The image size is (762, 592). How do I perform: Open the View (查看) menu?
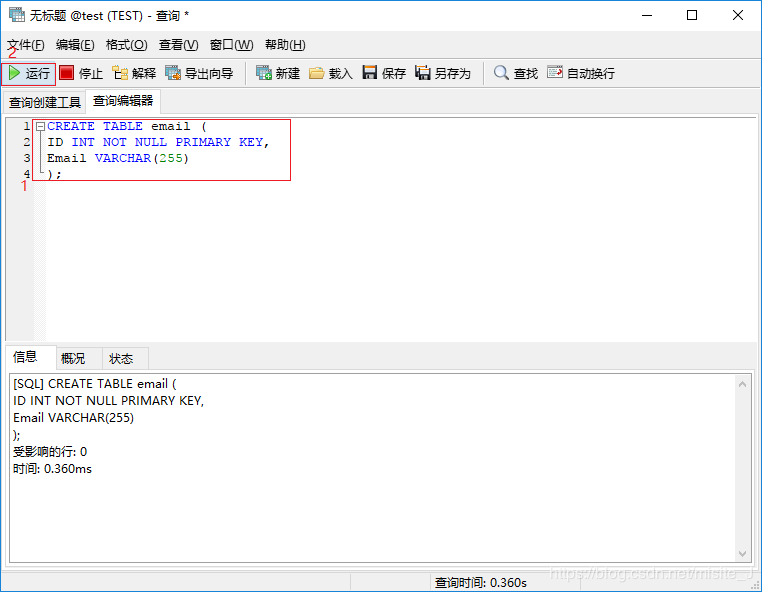[x=178, y=45]
